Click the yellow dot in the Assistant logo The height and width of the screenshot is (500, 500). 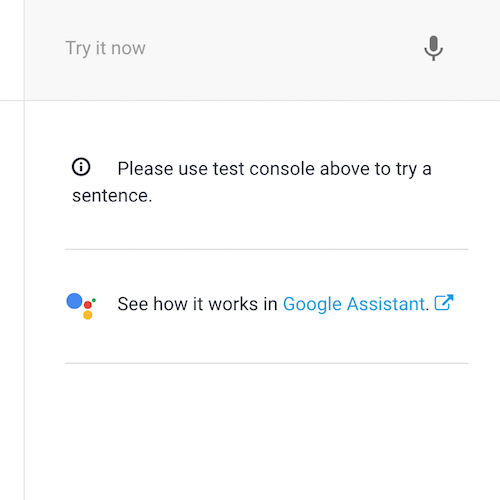pos(88,315)
